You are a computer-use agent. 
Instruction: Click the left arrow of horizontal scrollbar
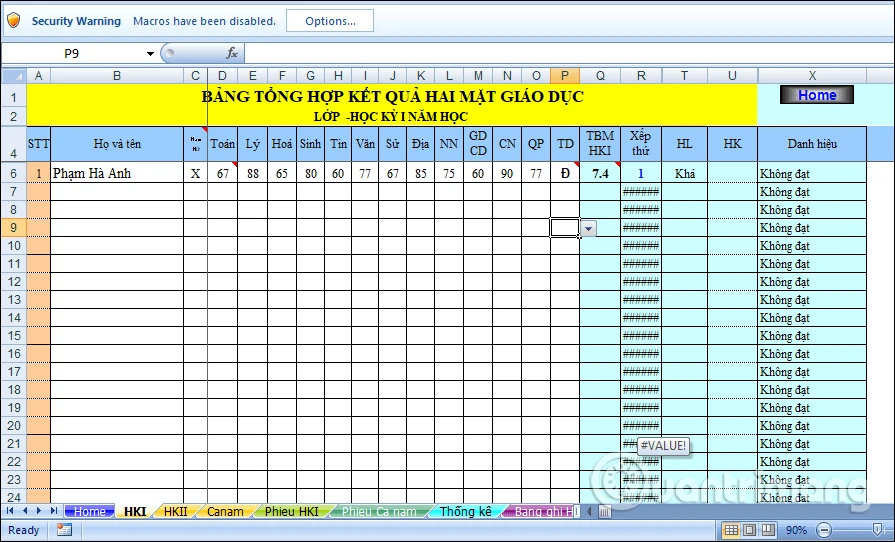click(x=589, y=511)
